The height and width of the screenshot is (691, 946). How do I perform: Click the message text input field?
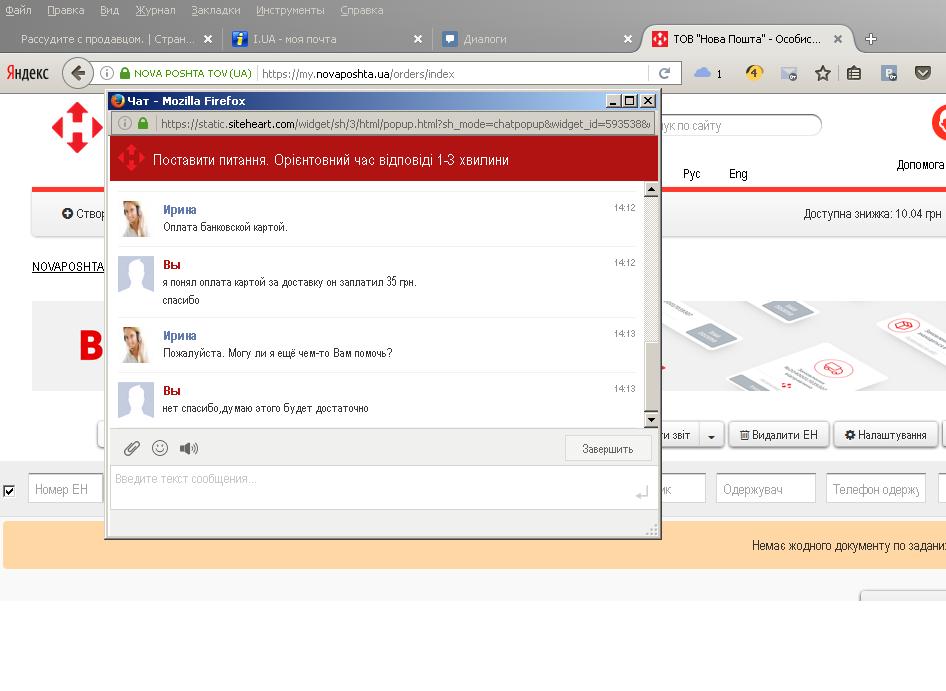coord(370,480)
